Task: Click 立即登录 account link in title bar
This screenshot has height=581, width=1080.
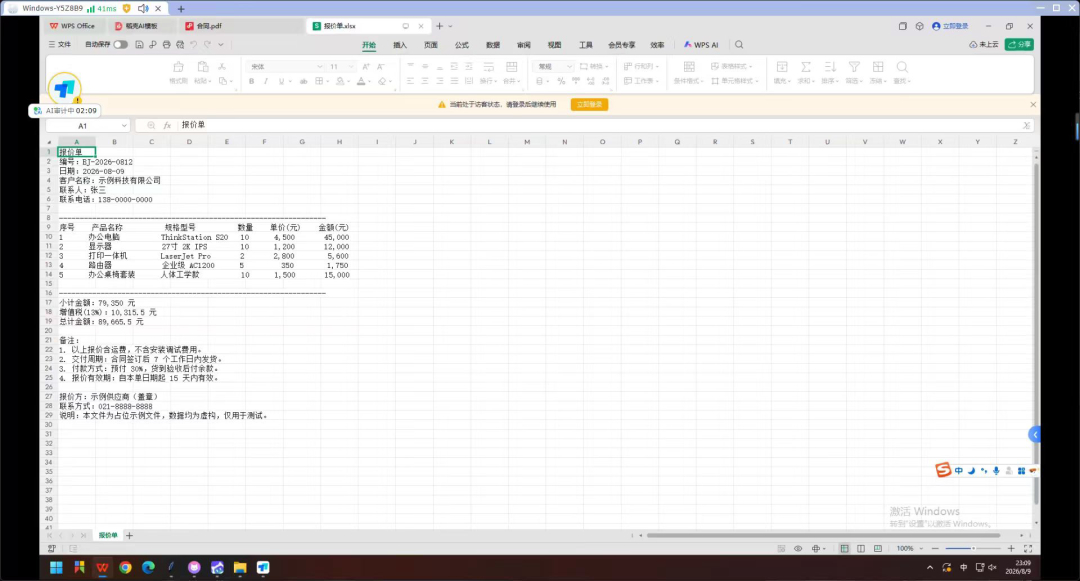Action: 951,26
